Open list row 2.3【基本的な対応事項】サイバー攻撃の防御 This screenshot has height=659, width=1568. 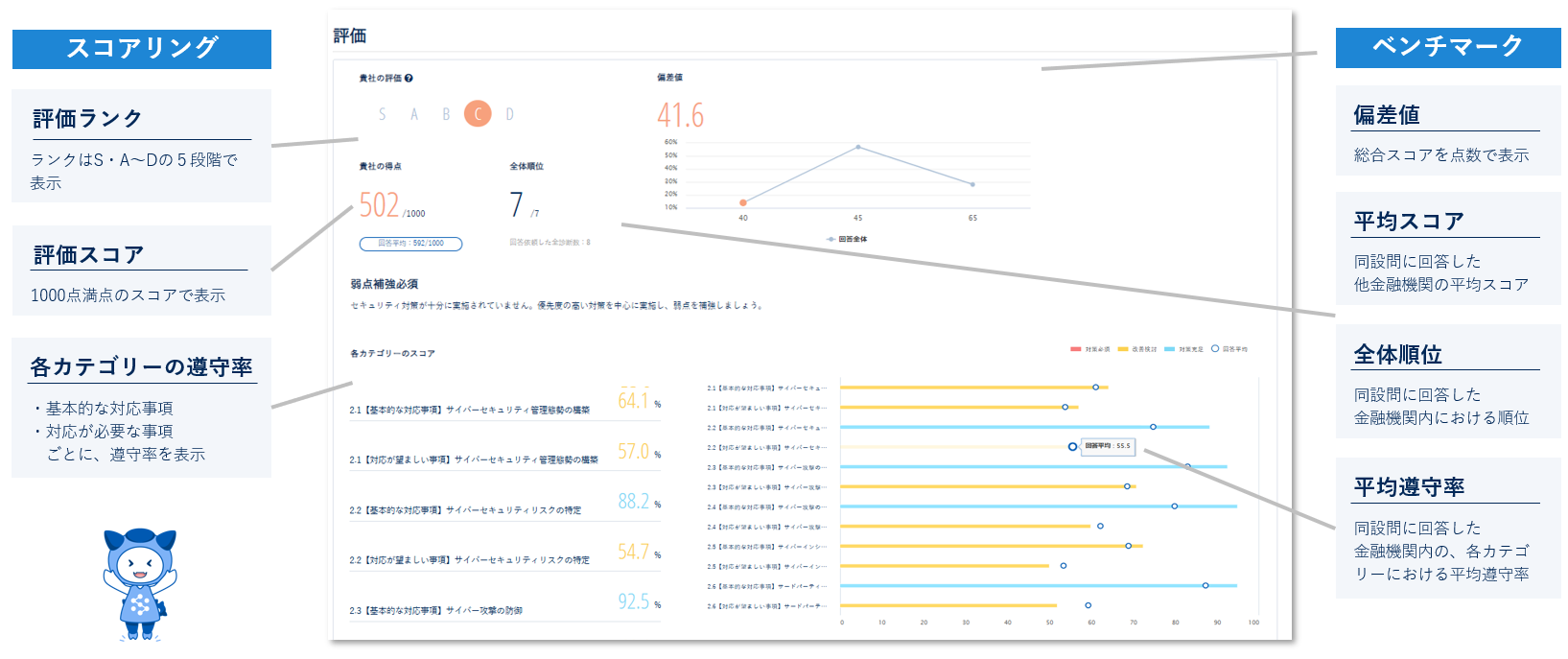click(x=505, y=602)
